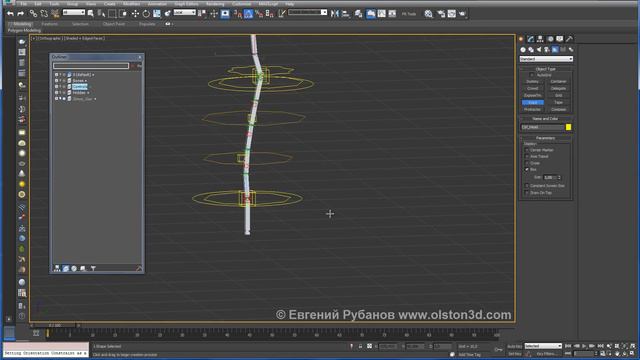Uncheck the Box display checkbox
The width and height of the screenshot is (640, 360).
coord(527,169)
